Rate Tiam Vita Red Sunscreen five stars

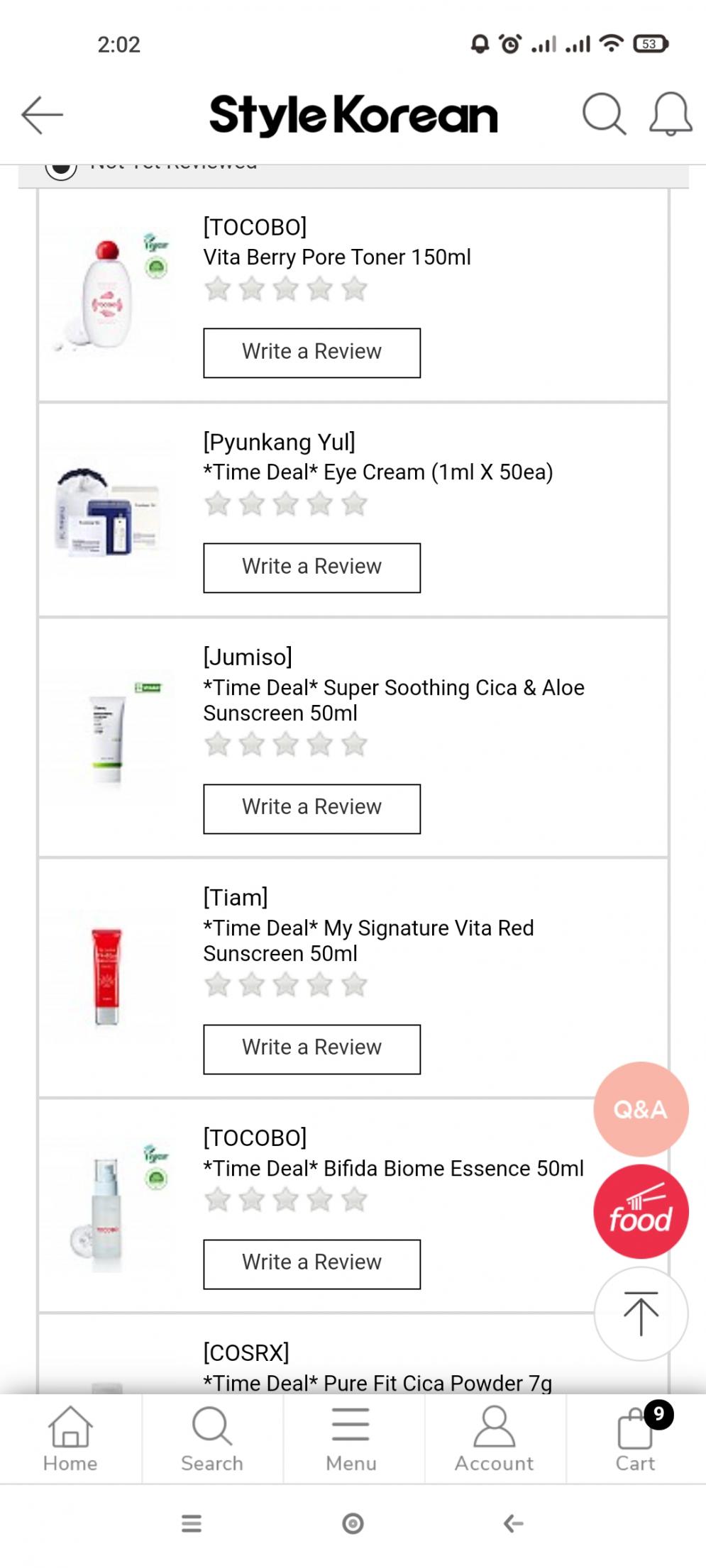click(354, 985)
